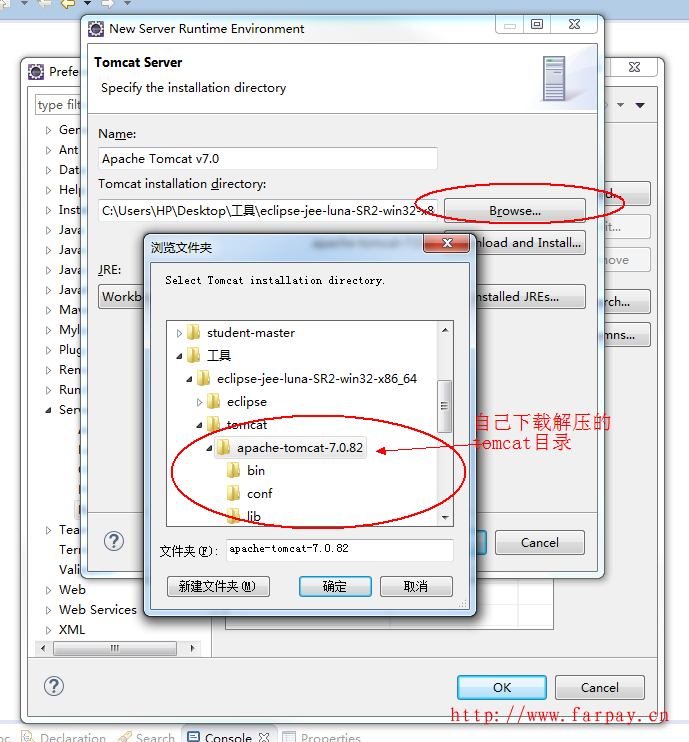
Task: Collapse the apache-tomcat-7.0.82 folder
Action: [209, 448]
